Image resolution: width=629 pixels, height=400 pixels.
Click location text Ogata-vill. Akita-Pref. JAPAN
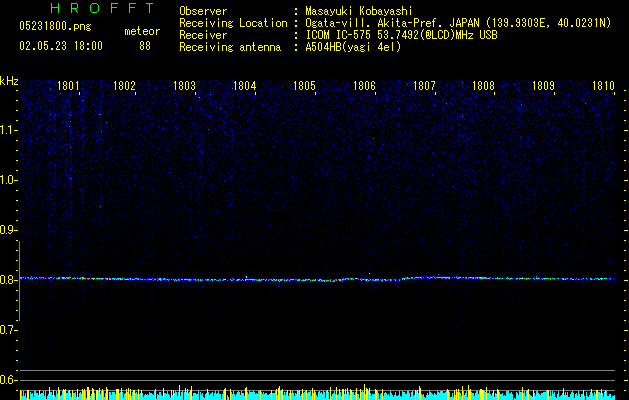pyautogui.click(x=392, y=23)
